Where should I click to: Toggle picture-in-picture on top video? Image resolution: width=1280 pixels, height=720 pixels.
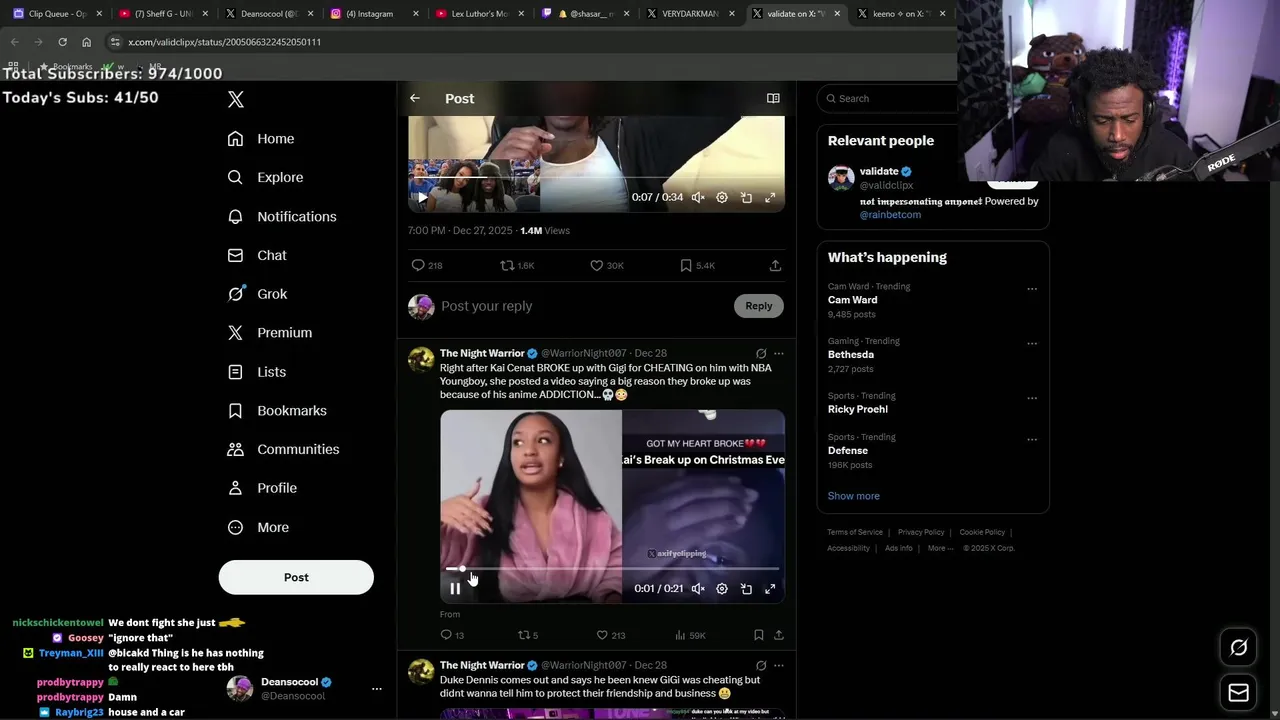pyautogui.click(x=746, y=197)
